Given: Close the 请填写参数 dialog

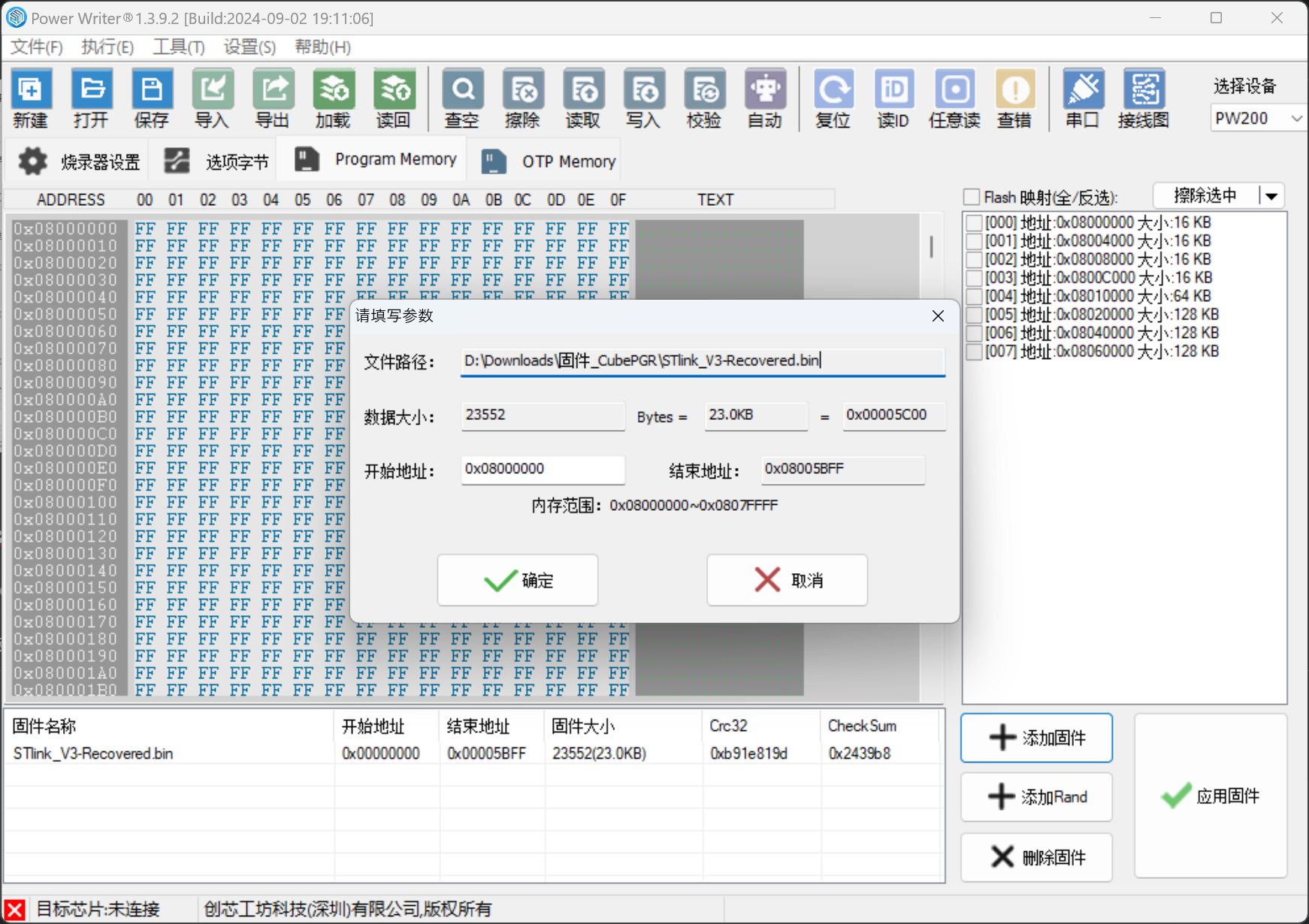Looking at the screenshot, I should (x=938, y=316).
